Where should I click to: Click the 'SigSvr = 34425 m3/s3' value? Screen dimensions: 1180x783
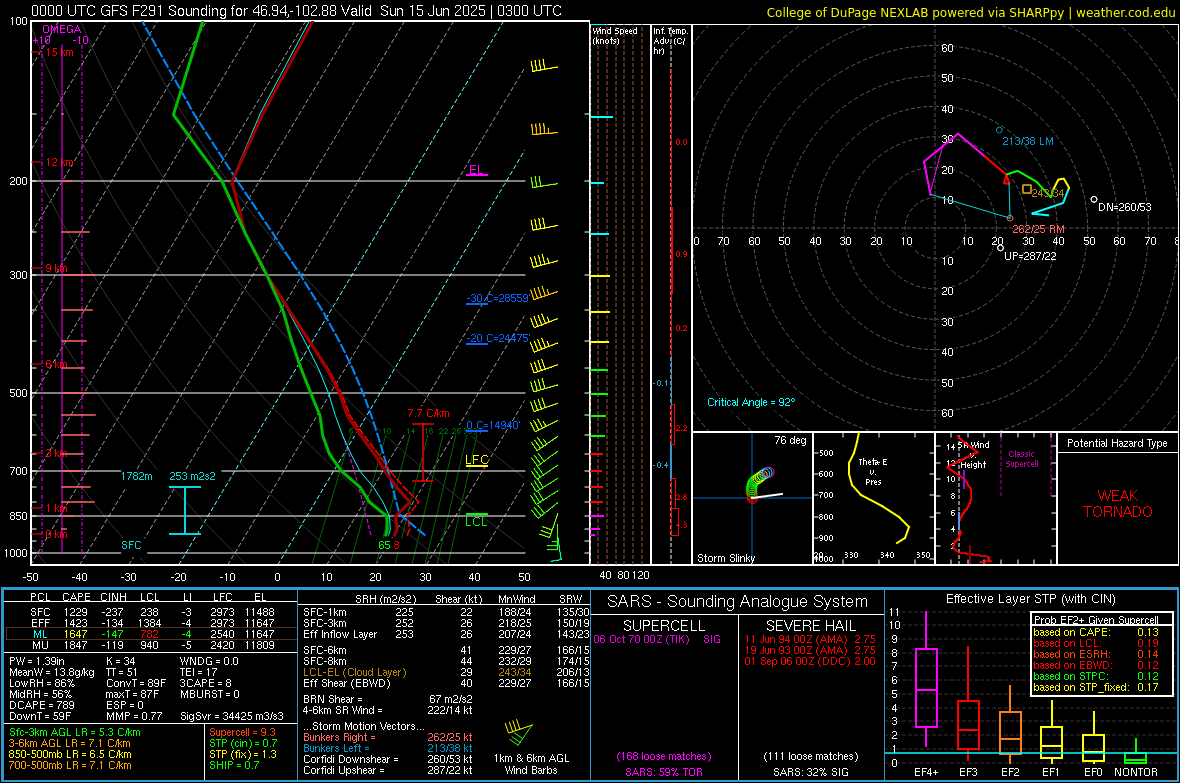pos(232,716)
